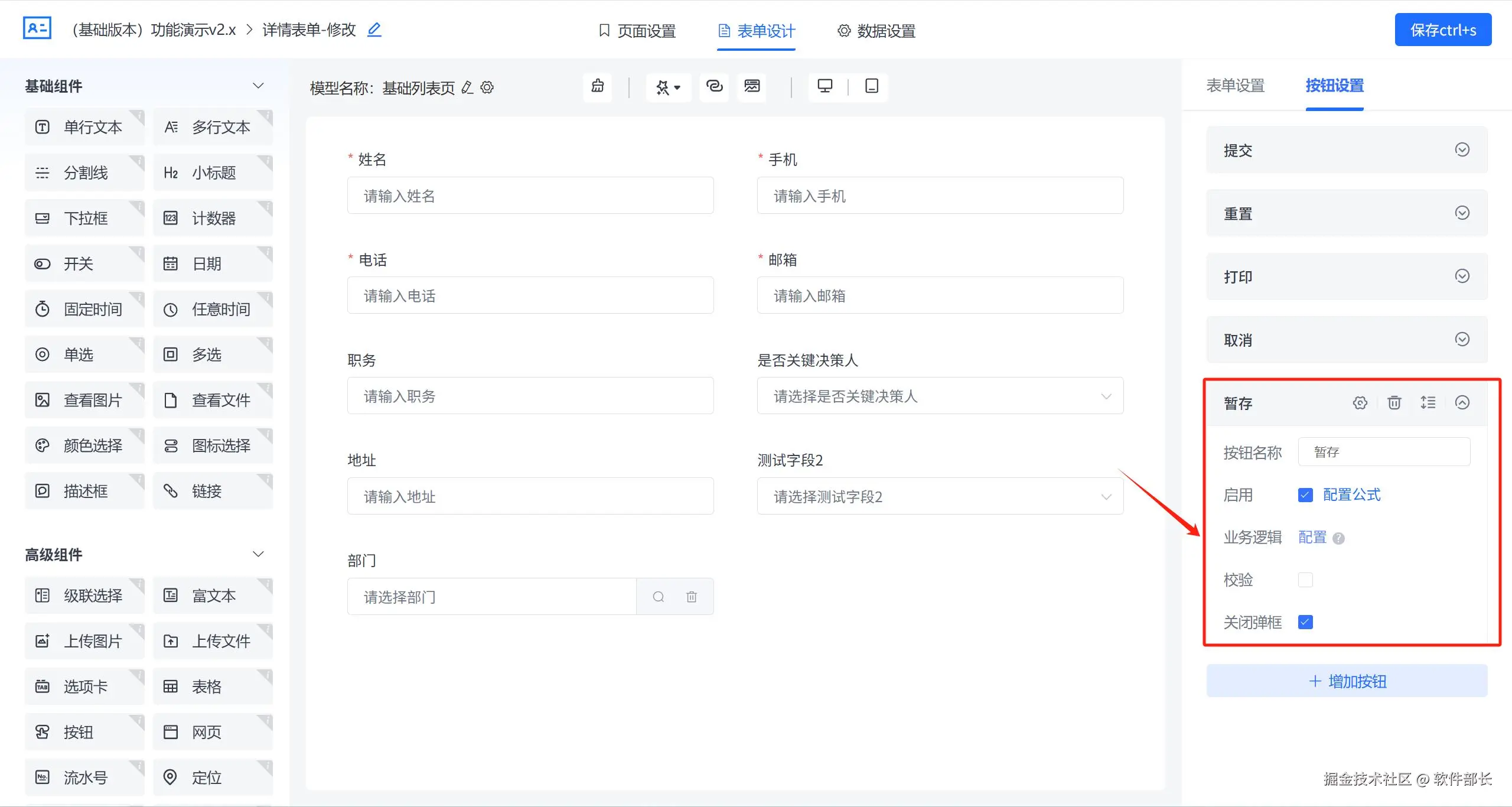Click the 增加按钮 button
The image size is (1512, 807).
click(1347, 681)
